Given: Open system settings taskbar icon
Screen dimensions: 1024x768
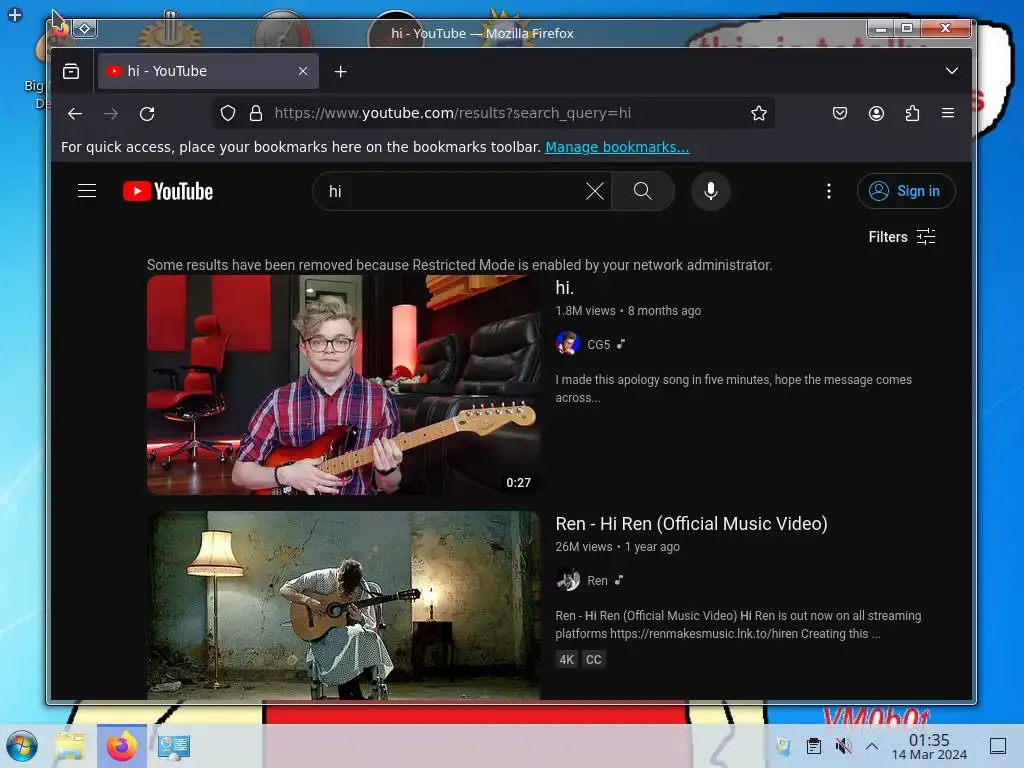Looking at the screenshot, I should point(173,746).
